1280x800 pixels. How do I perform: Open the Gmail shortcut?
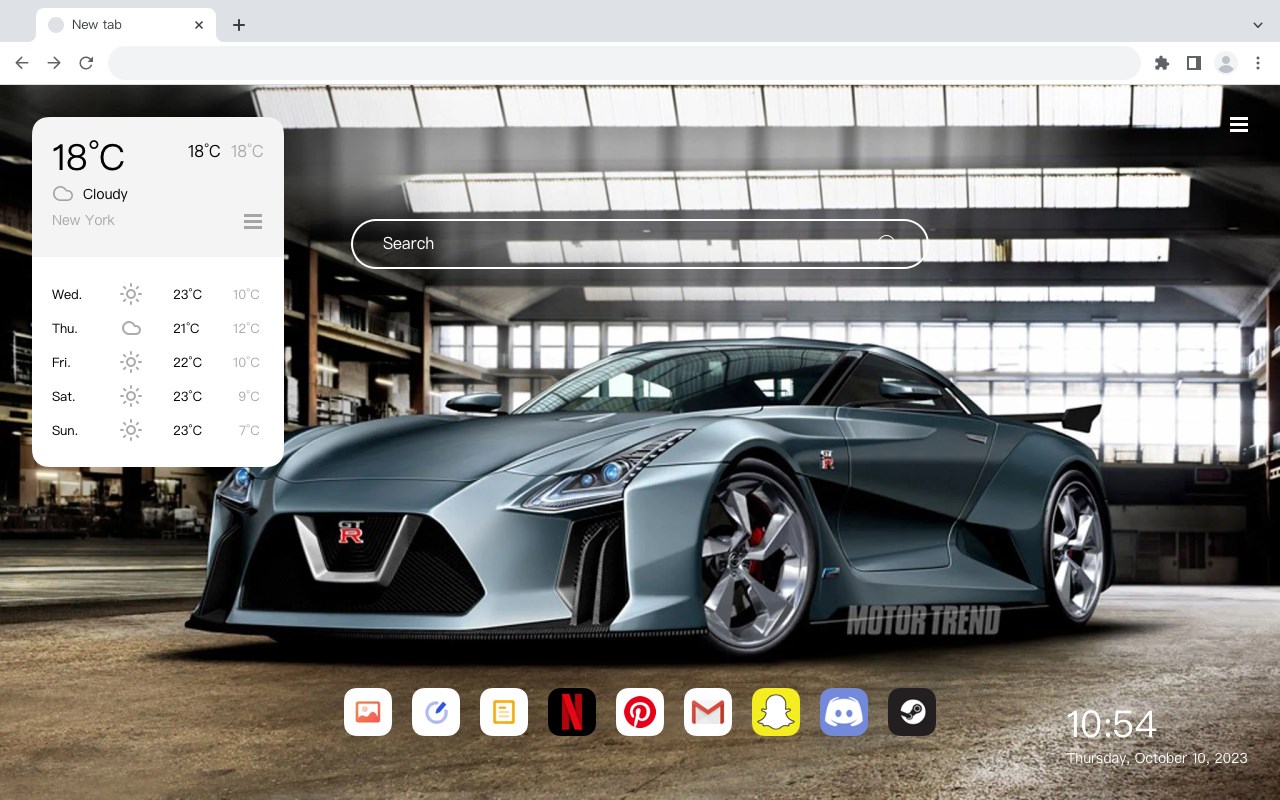click(708, 712)
